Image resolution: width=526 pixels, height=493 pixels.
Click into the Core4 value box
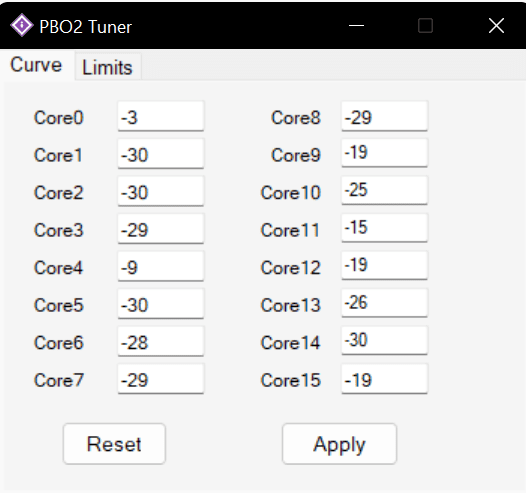pyautogui.click(x=161, y=266)
